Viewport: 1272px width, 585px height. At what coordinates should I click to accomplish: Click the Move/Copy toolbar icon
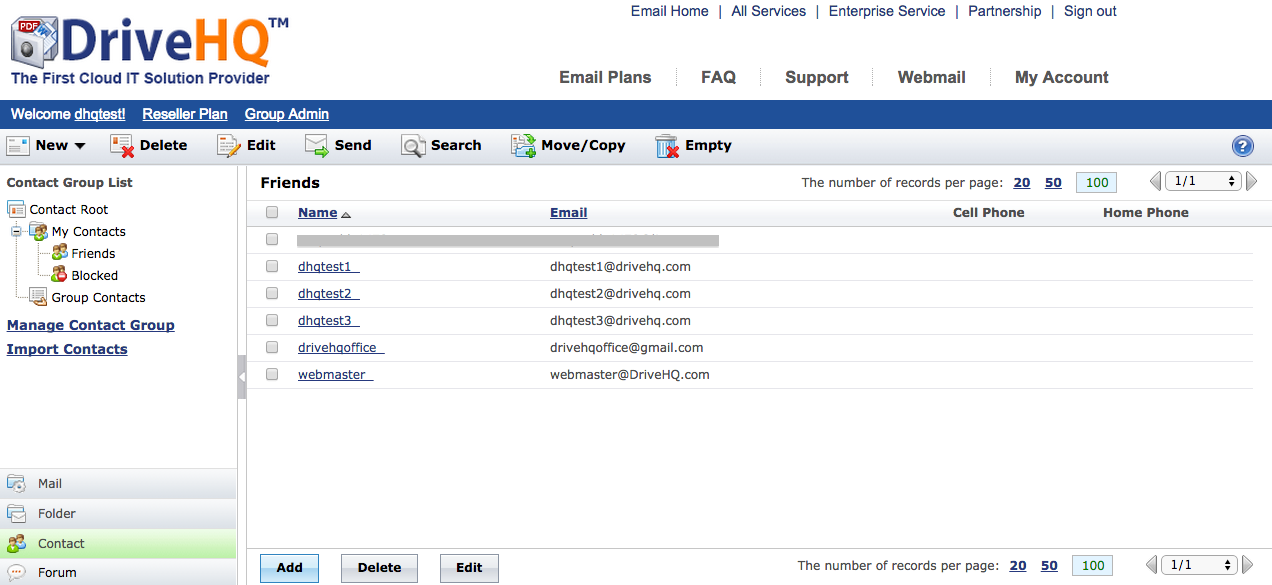(x=524, y=146)
